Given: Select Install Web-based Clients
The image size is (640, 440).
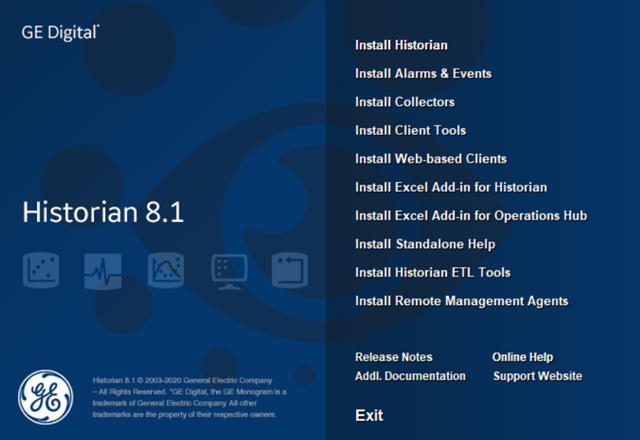Looking at the screenshot, I should coord(431,159).
